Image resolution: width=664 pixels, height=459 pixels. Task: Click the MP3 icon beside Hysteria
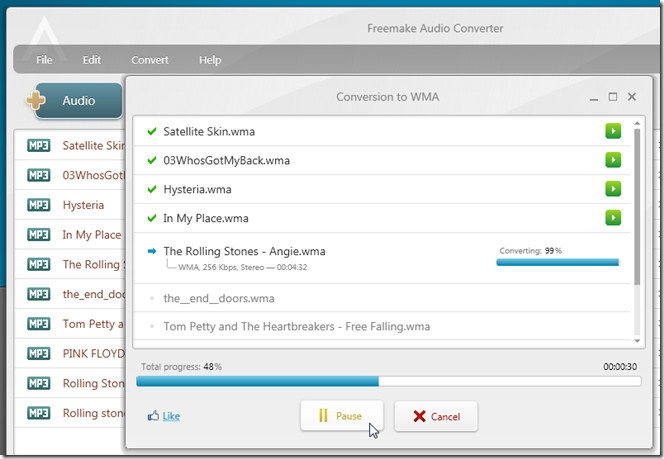coord(39,205)
